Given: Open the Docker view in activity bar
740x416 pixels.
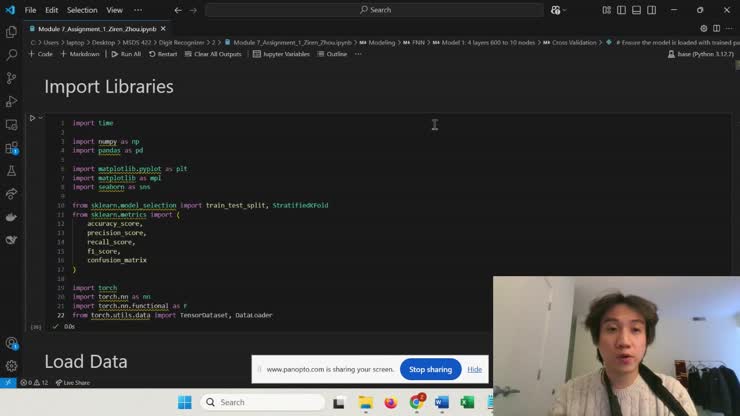Looking at the screenshot, I should (11, 217).
